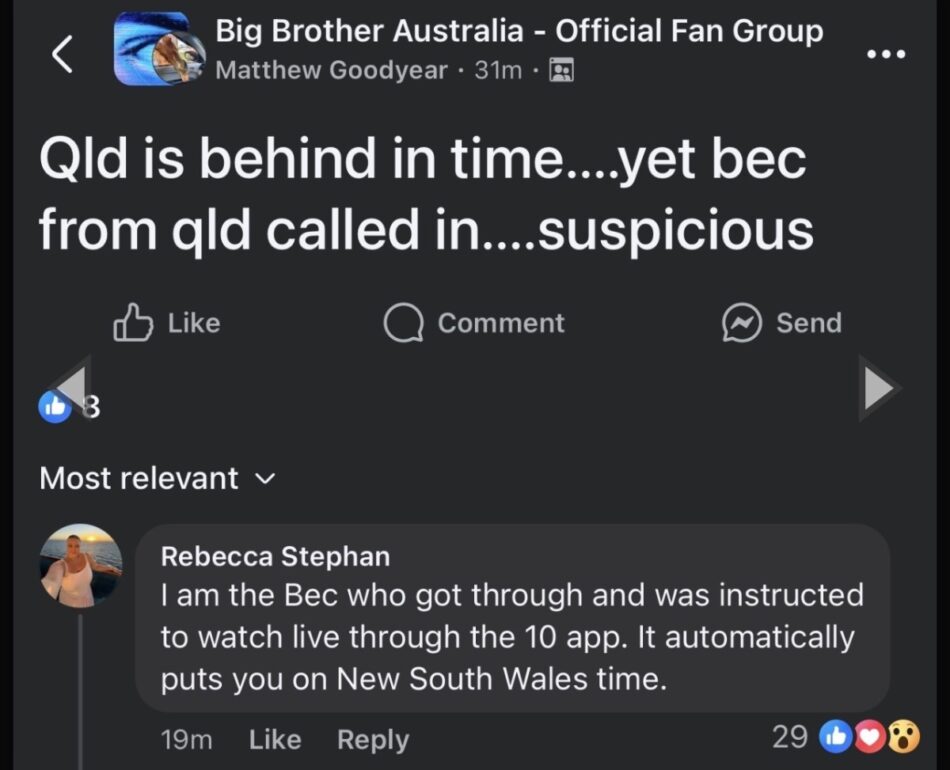Click the thumbs-up icon next to the 29 count
This screenshot has height=770, width=950.
(x=836, y=737)
